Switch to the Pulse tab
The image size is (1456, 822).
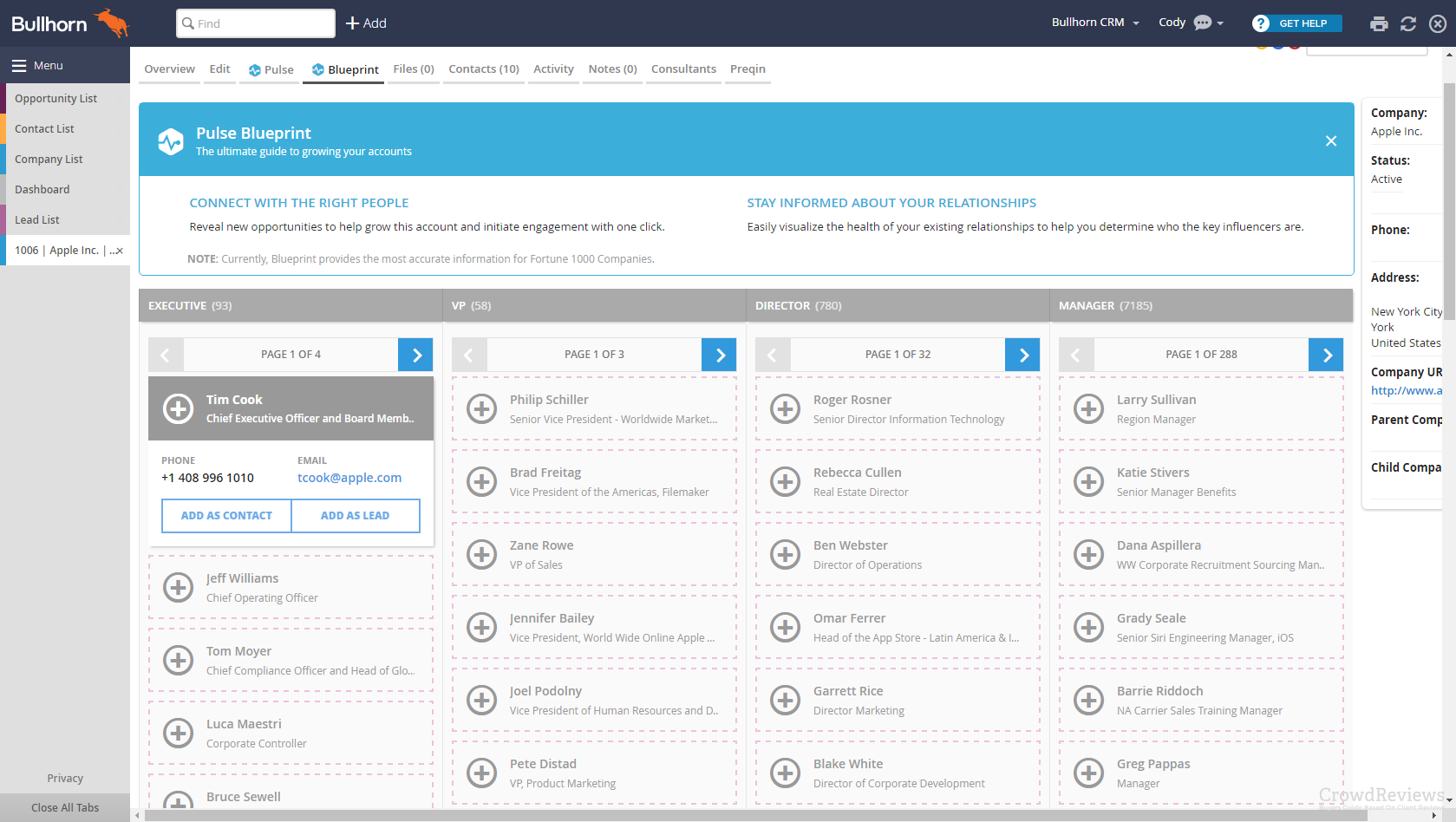[271, 69]
